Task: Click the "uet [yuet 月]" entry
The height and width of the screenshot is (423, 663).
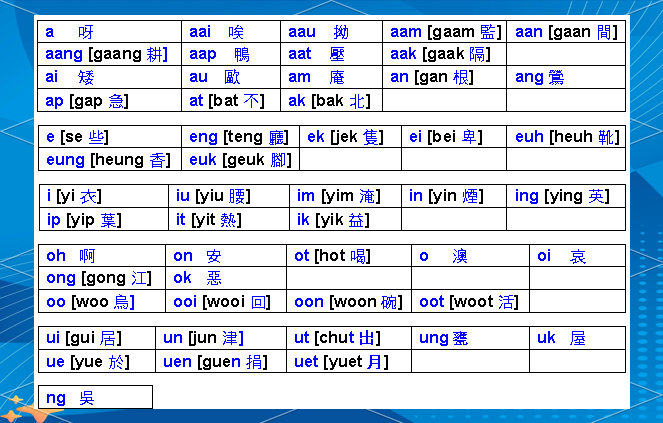Action: (341, 361)
